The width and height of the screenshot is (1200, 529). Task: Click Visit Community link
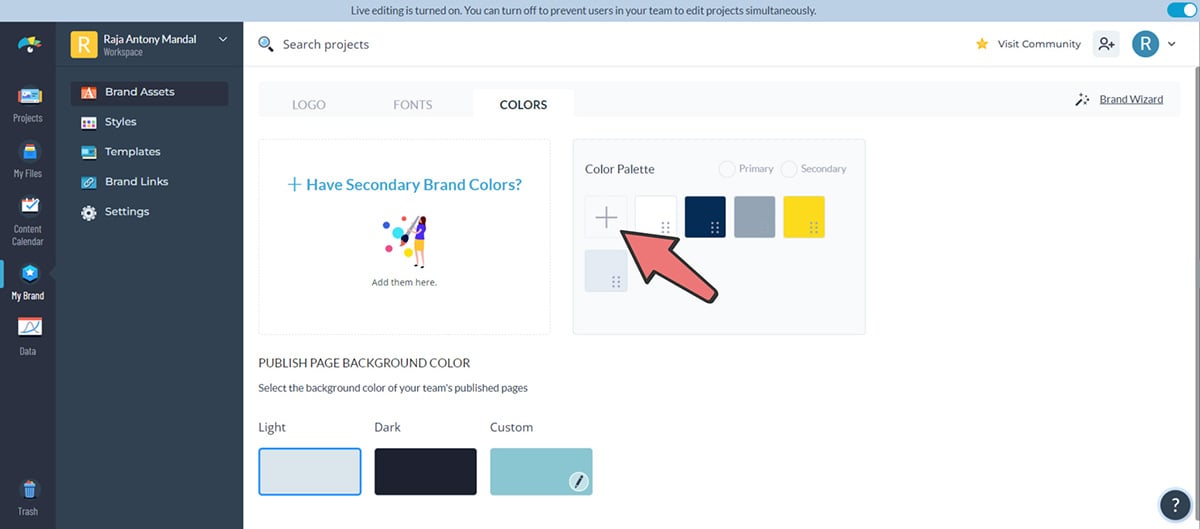(1038, 44)
